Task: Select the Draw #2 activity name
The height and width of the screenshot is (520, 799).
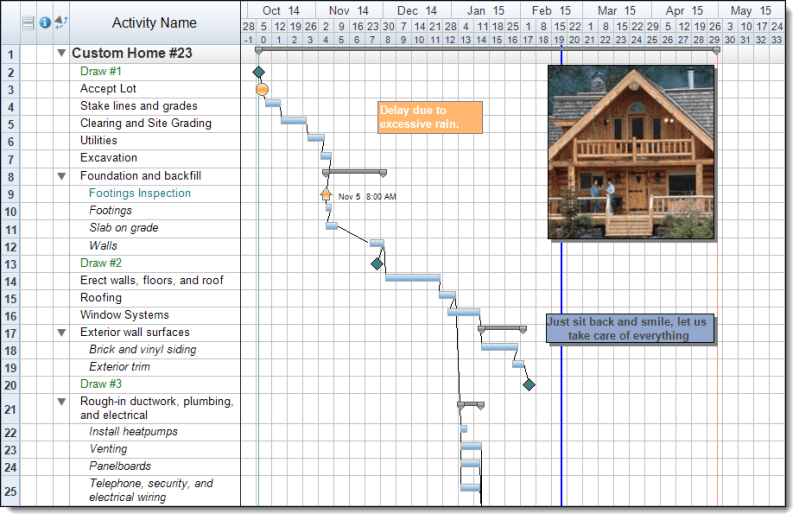Action: 101,263
